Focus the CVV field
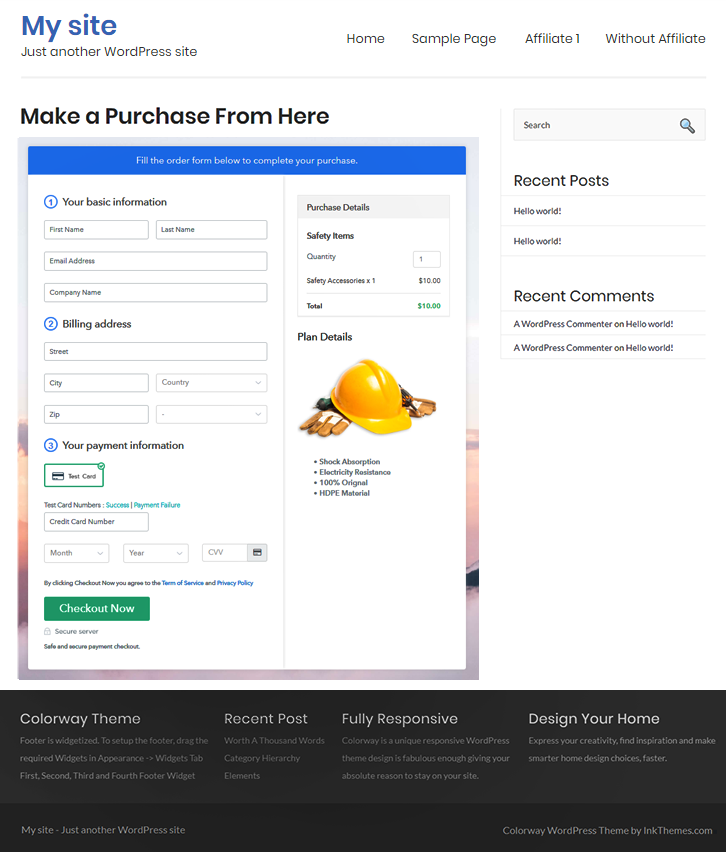This screenshot has width=726, height=852. pos(225,553)
